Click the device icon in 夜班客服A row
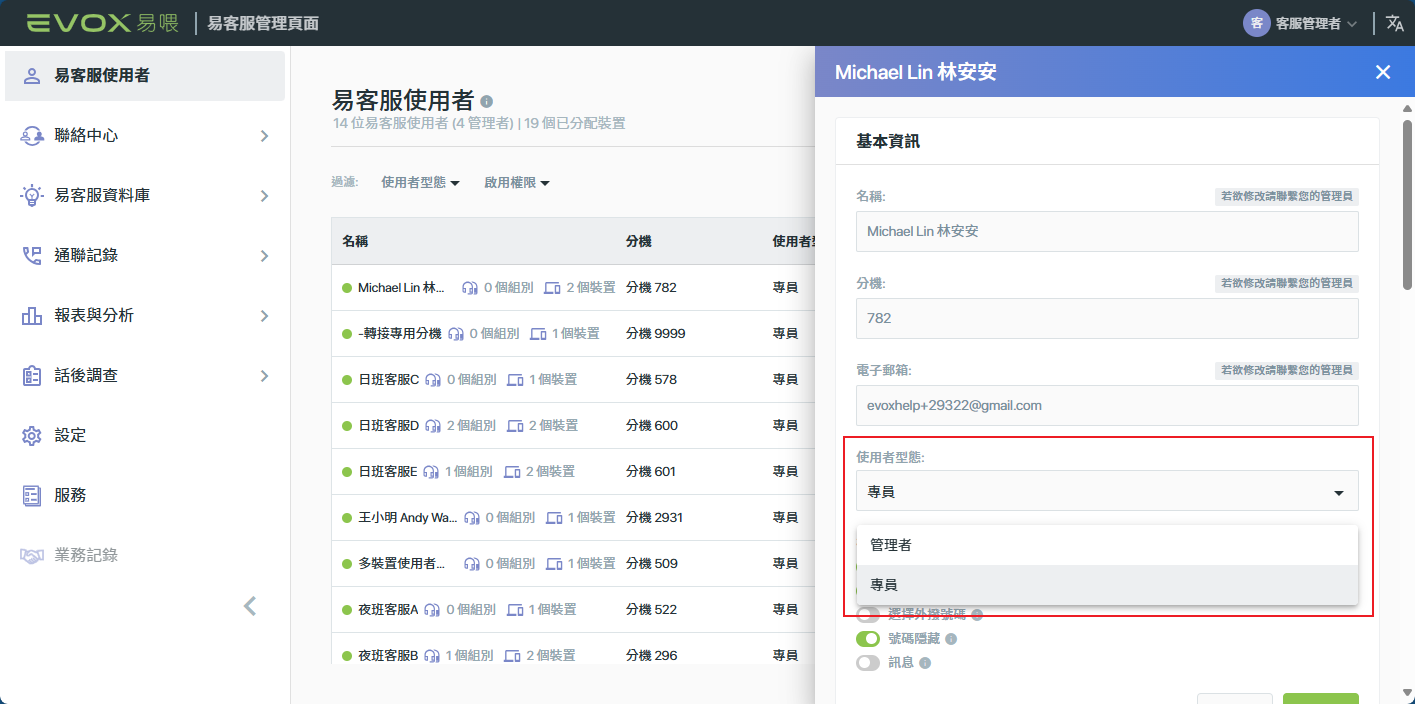The image size is (1415, 704). [515, 610]
